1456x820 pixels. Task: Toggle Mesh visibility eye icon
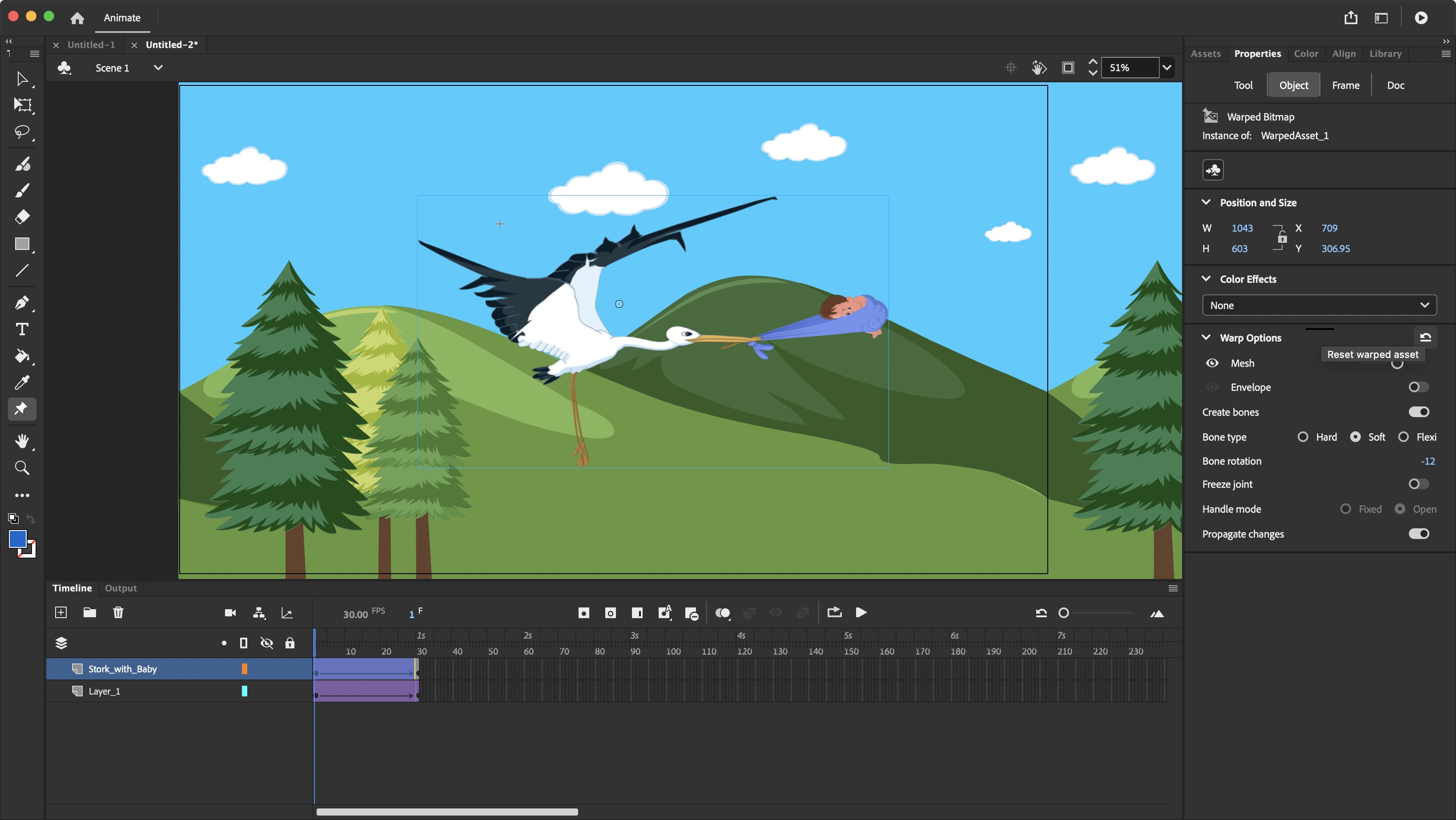[x=1213, y=362]
